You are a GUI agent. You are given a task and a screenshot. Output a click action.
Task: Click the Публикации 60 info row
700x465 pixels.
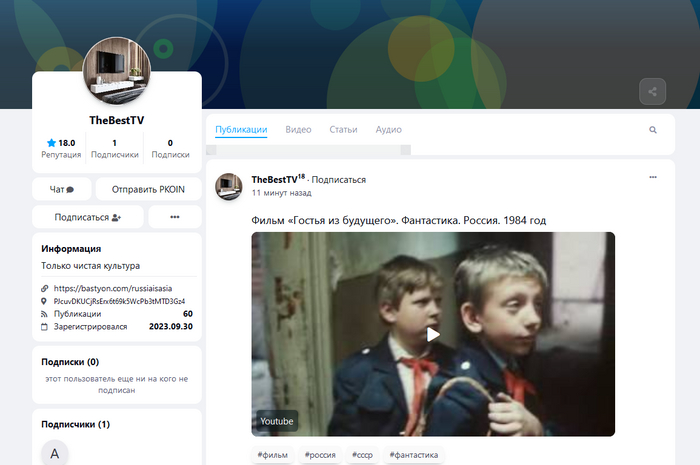(x=117, y=314)
